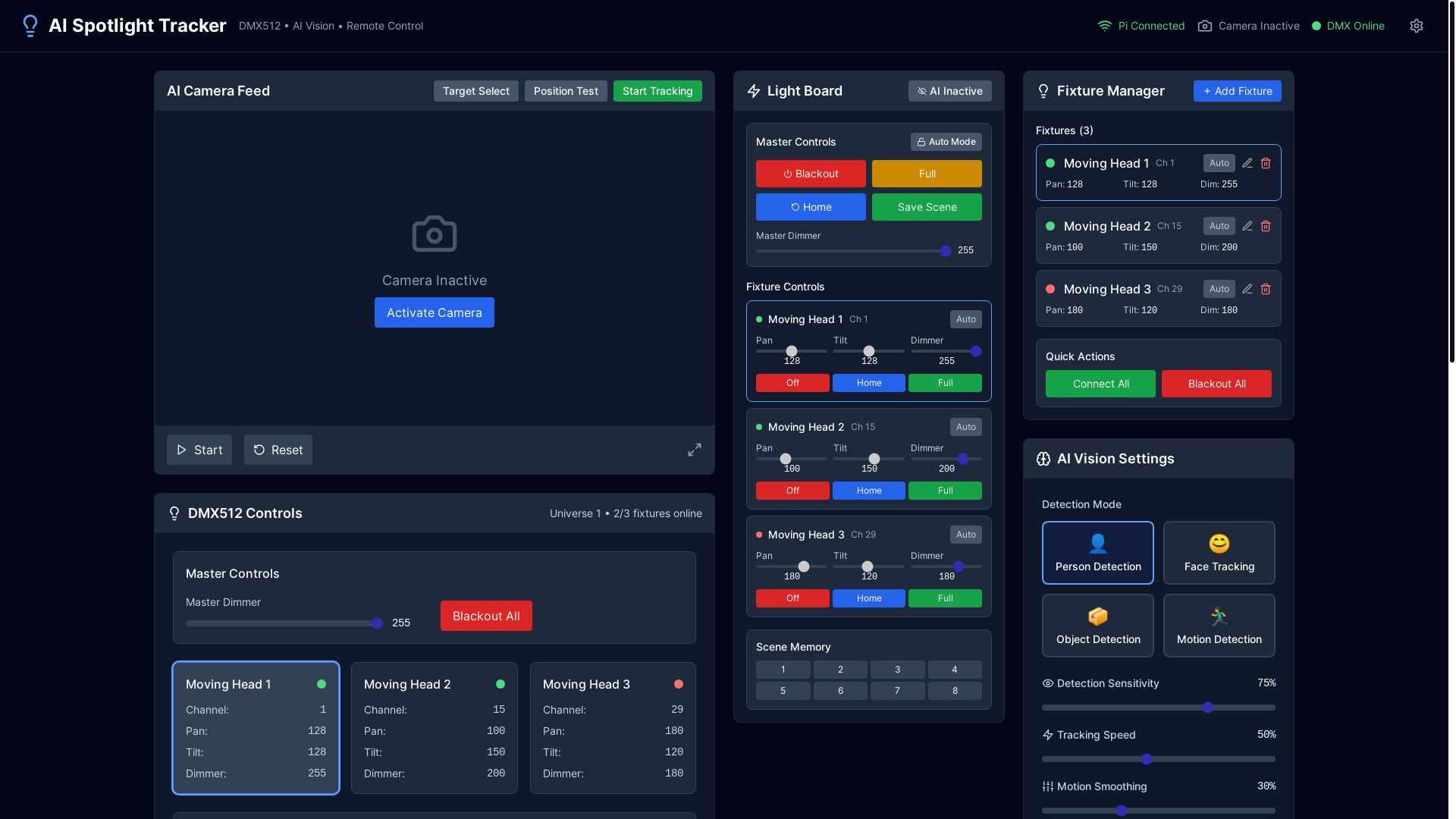Select Object Detection mode

(1097, 626)
